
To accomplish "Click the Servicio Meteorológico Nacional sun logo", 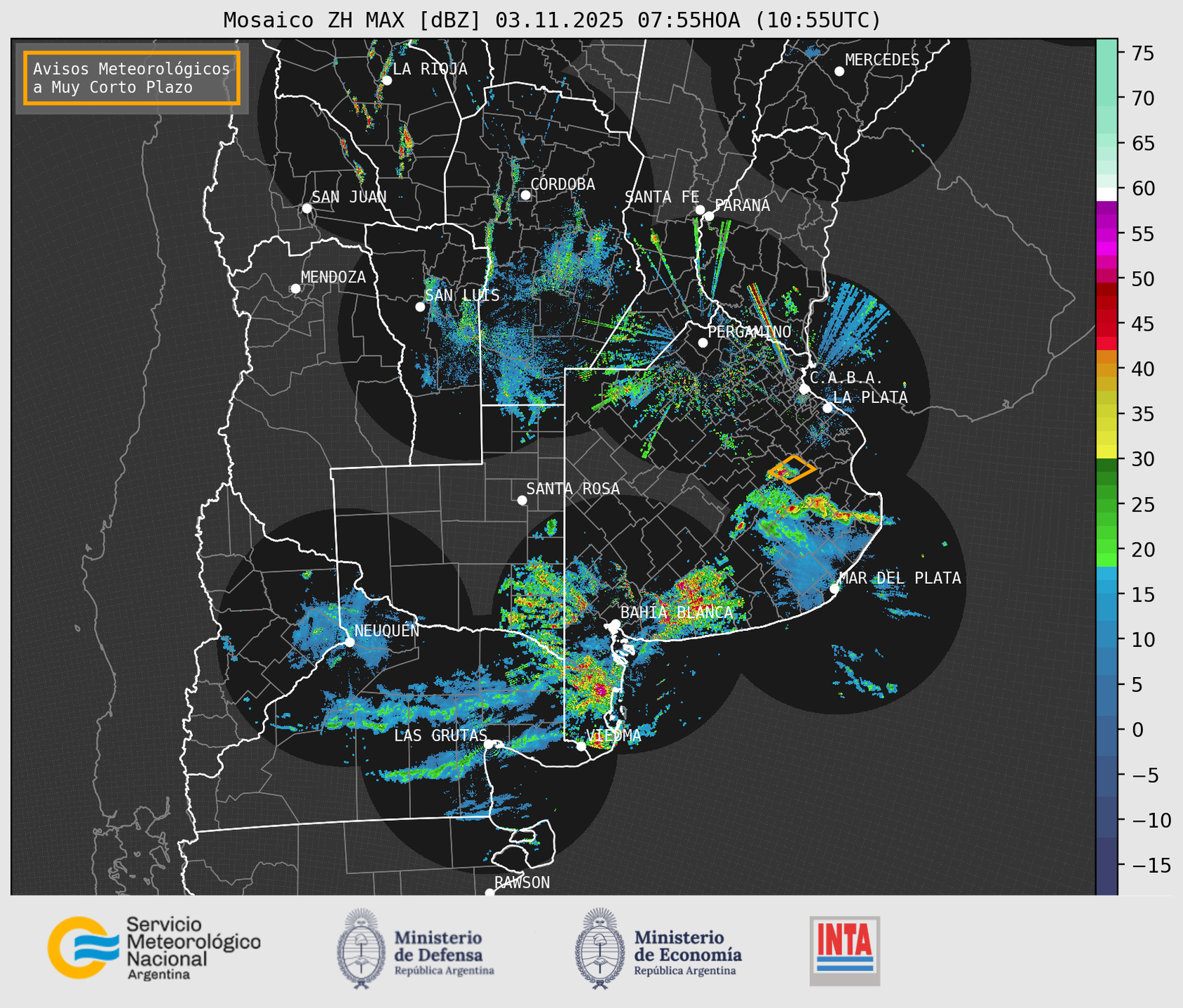I will pos(83,948).
